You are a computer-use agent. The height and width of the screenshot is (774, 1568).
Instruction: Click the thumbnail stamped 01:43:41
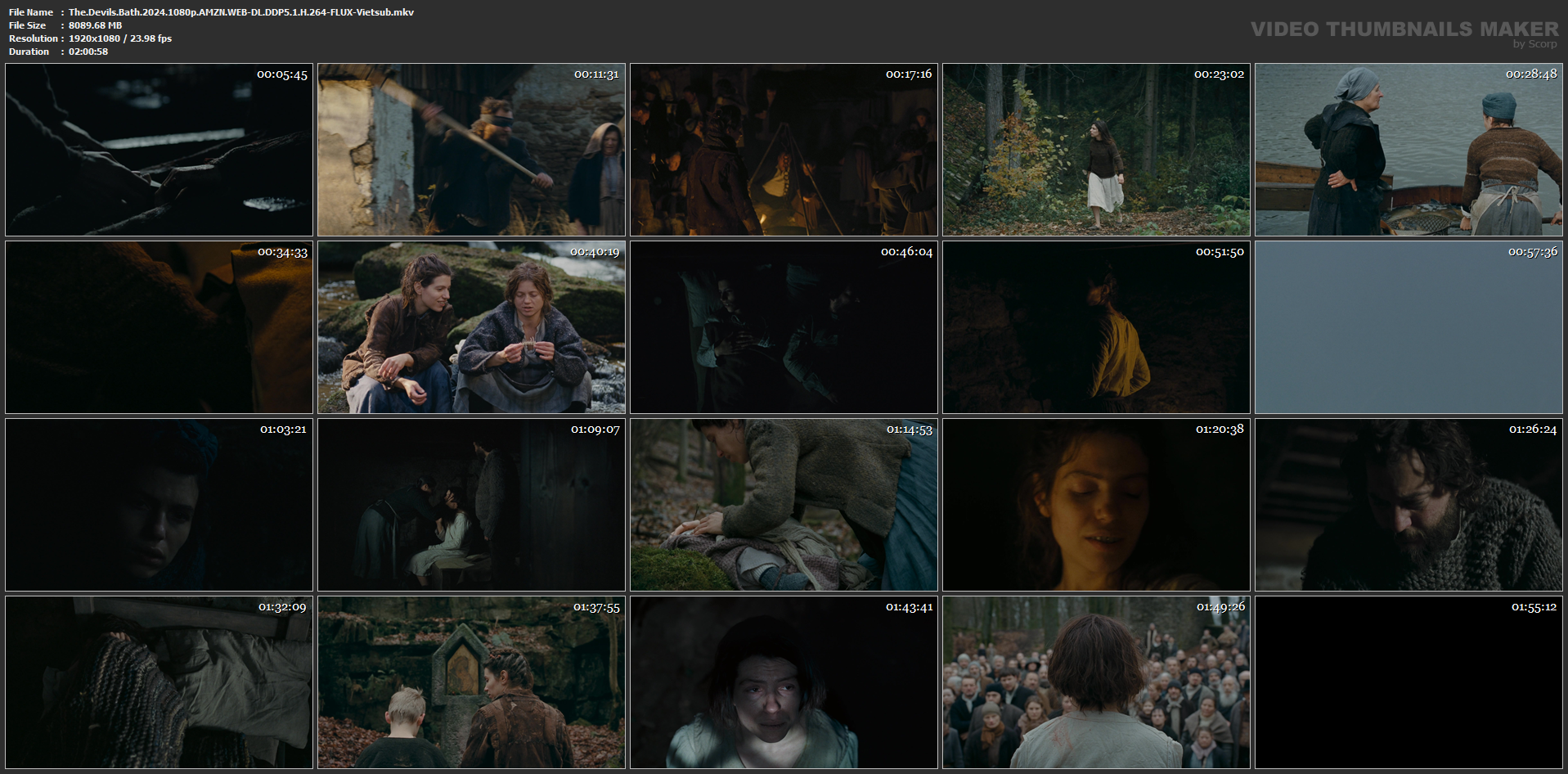pos(784,682)
